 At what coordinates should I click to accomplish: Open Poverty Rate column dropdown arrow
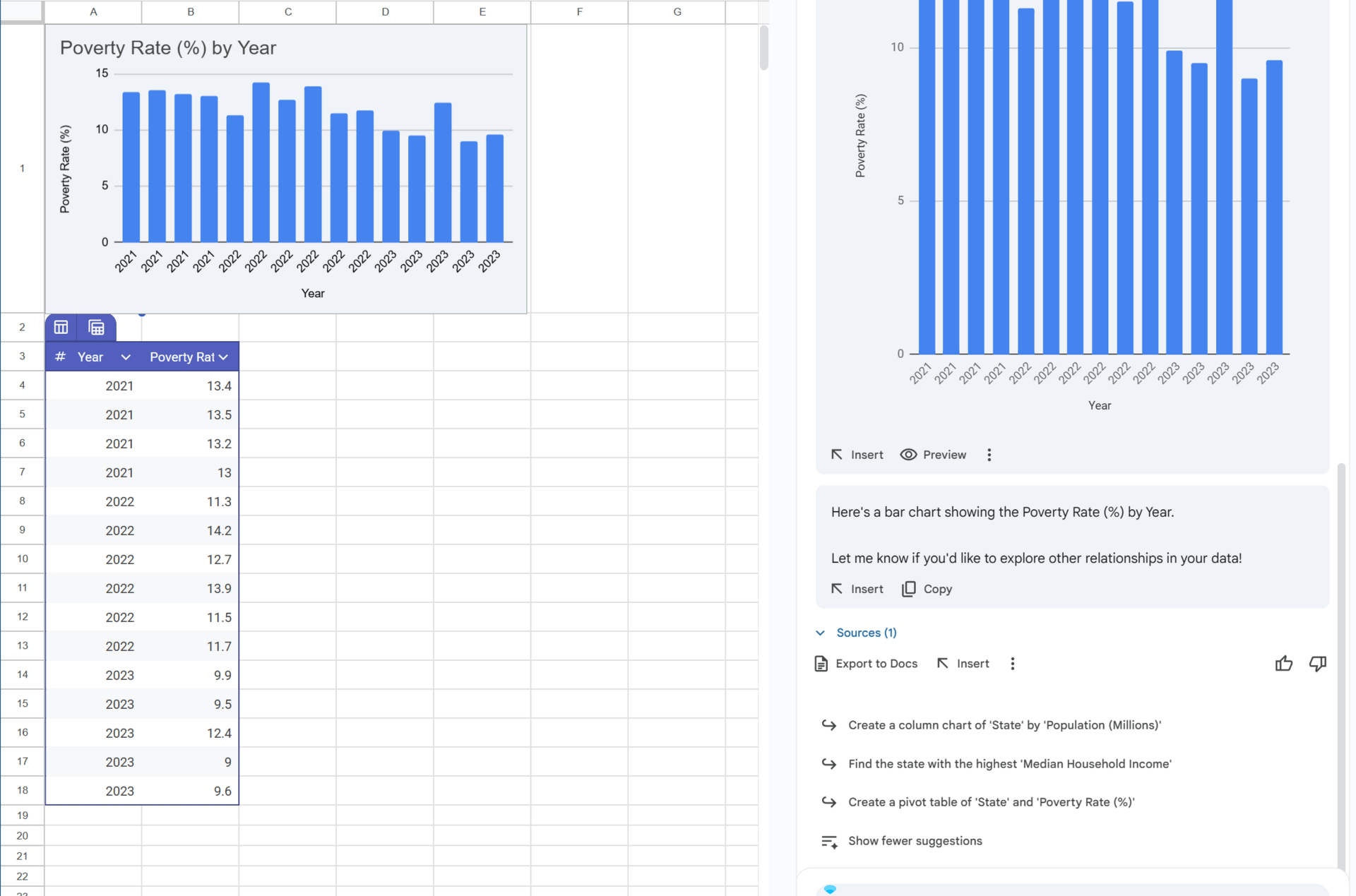(224, 357)
